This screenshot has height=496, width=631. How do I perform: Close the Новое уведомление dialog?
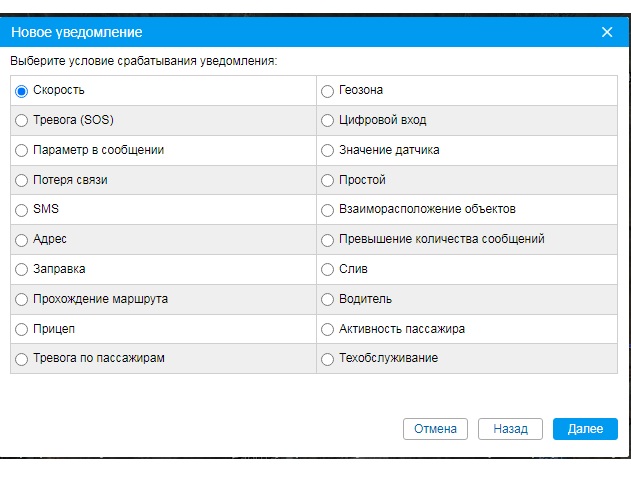click(x=607, y=32)
